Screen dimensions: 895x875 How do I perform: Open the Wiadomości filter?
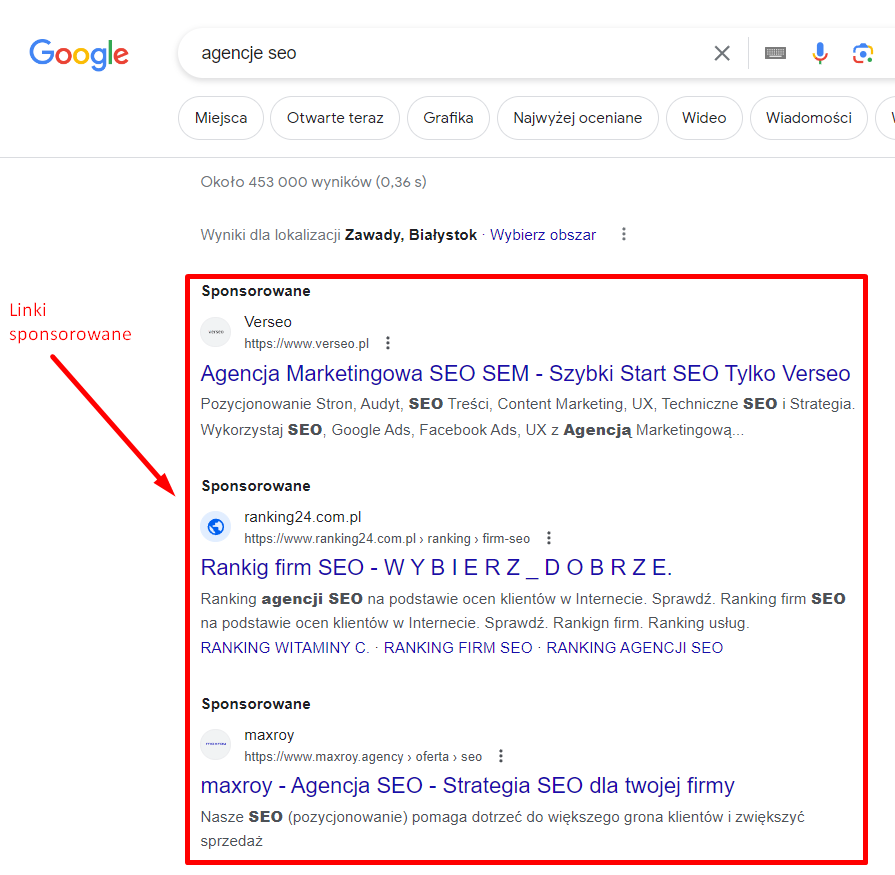point(809,118)
